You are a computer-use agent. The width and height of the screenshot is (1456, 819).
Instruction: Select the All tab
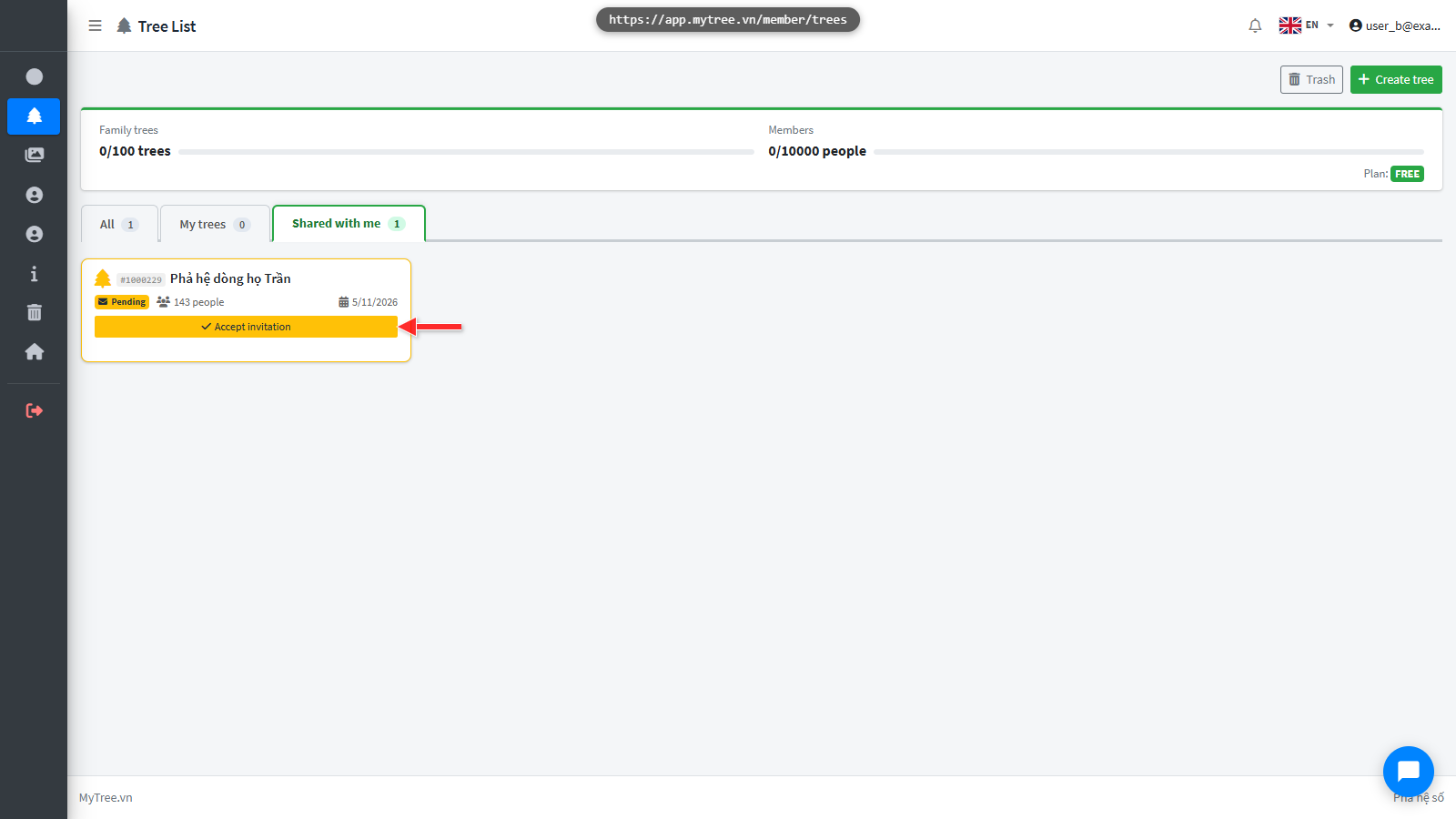119,224
